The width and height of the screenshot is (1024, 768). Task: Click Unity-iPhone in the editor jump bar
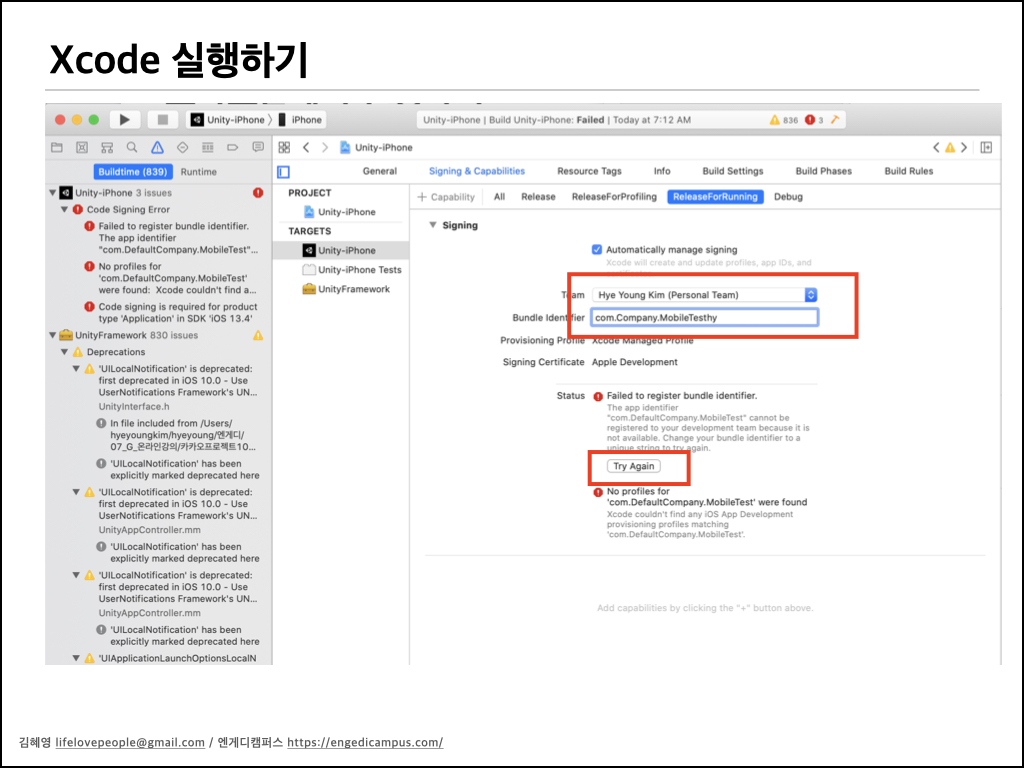pyautogui.click(x=376, y=148)
